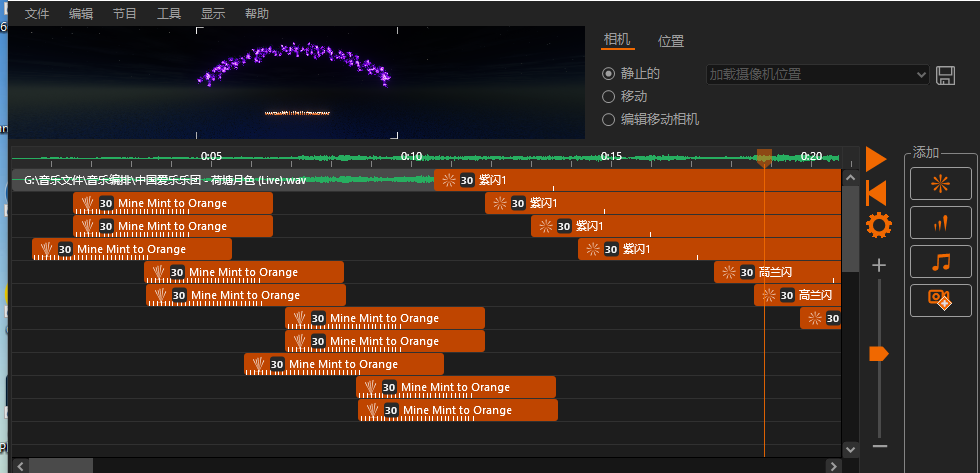Click the zoom in plus icon
980x473 pixels.
[x=879, y=265]
